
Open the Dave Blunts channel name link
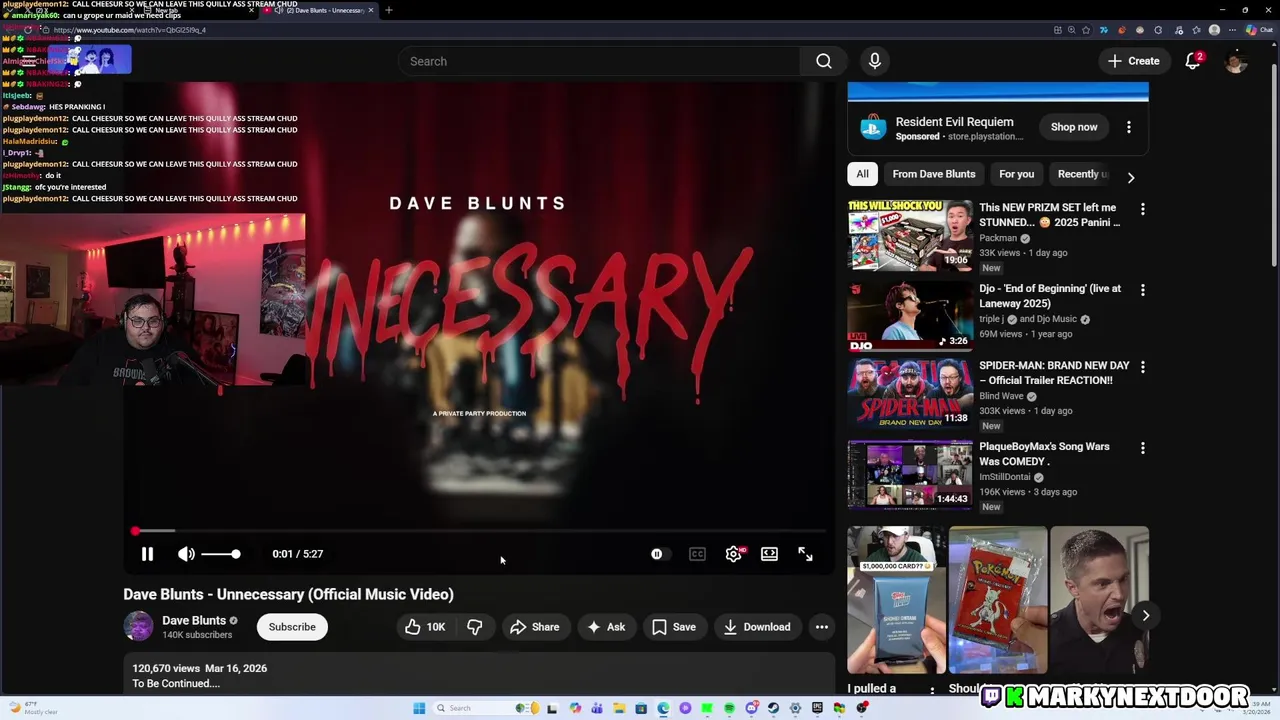194,620
